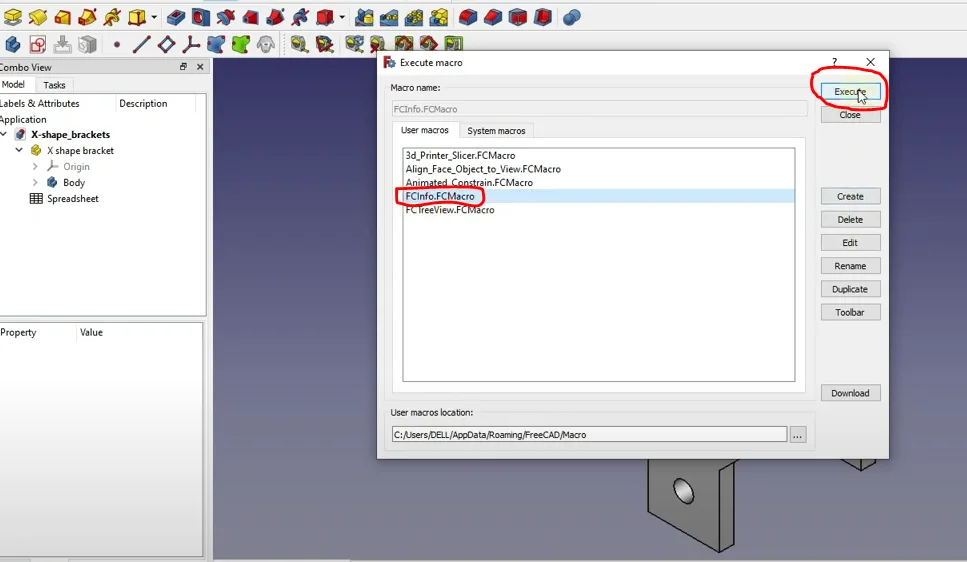Image resolution: width=967 pixels, height=562 pixels.
Task: Create a new sketch using toolbar icon
Action: [38, 44]
